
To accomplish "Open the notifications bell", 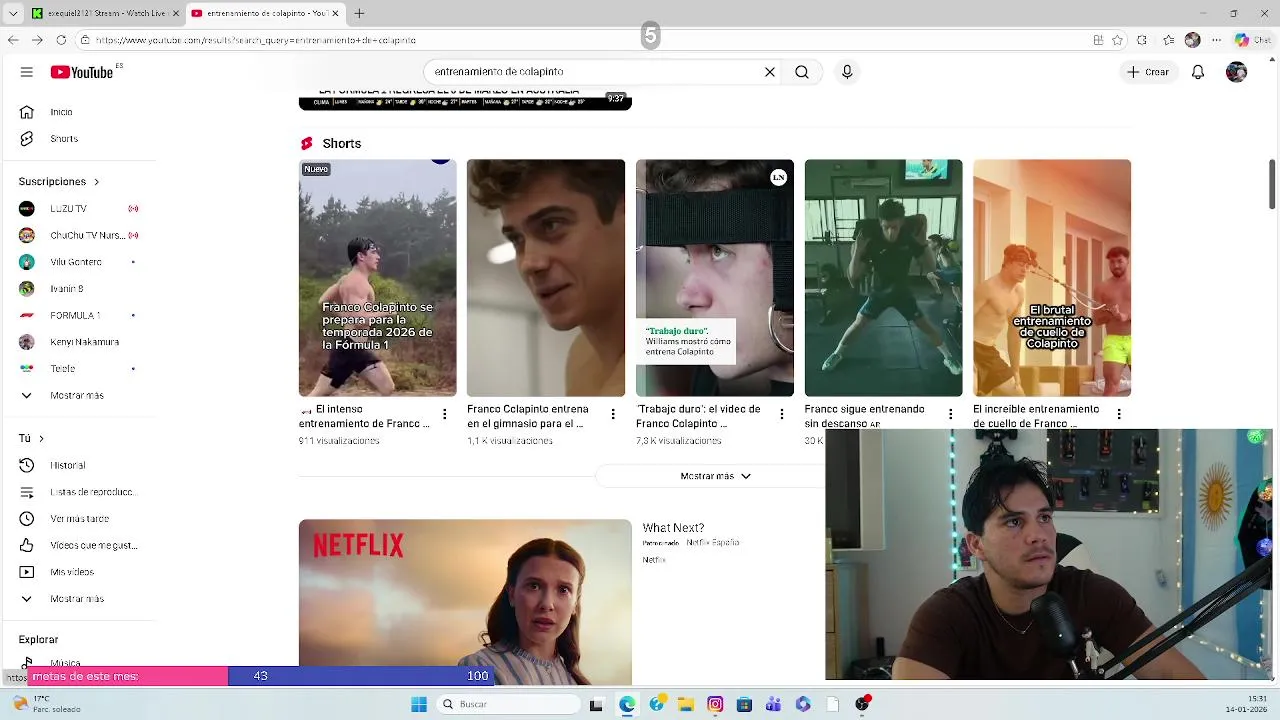I will pos(1198,72).
